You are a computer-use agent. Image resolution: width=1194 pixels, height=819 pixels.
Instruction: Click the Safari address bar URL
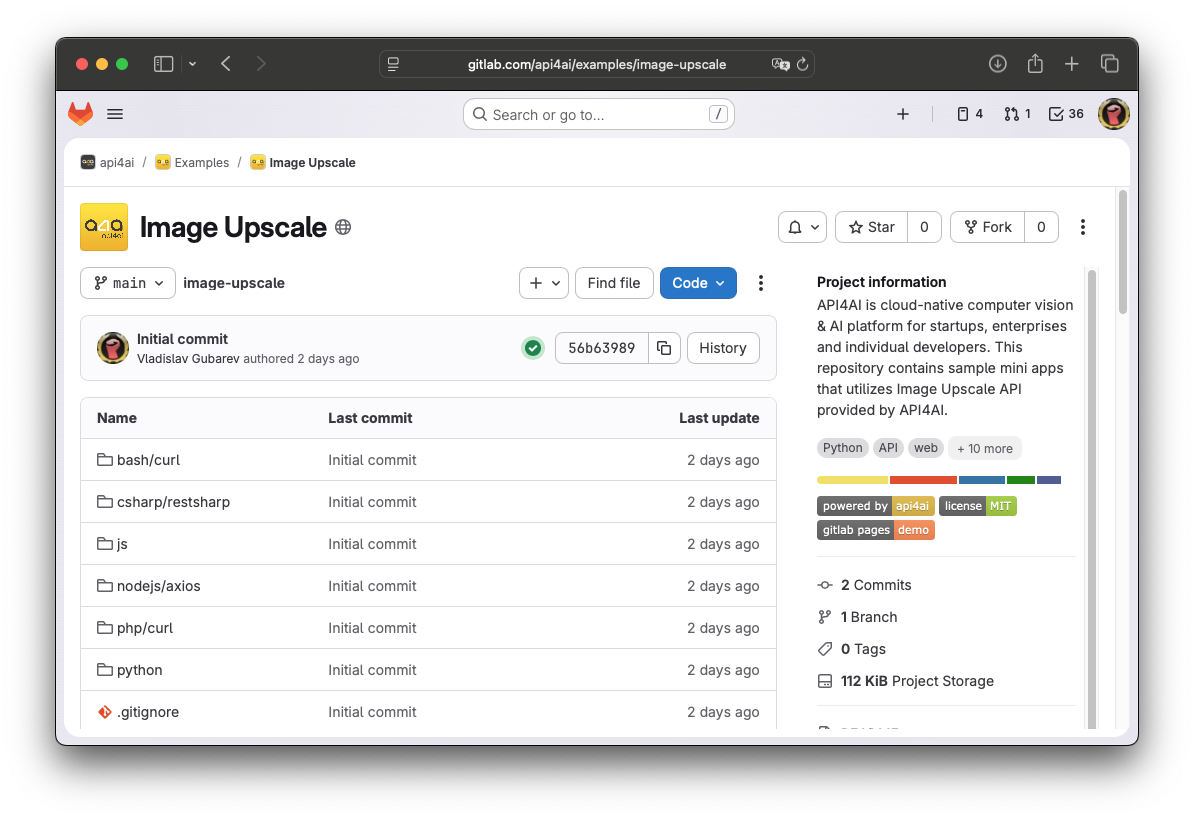point(596,65)
